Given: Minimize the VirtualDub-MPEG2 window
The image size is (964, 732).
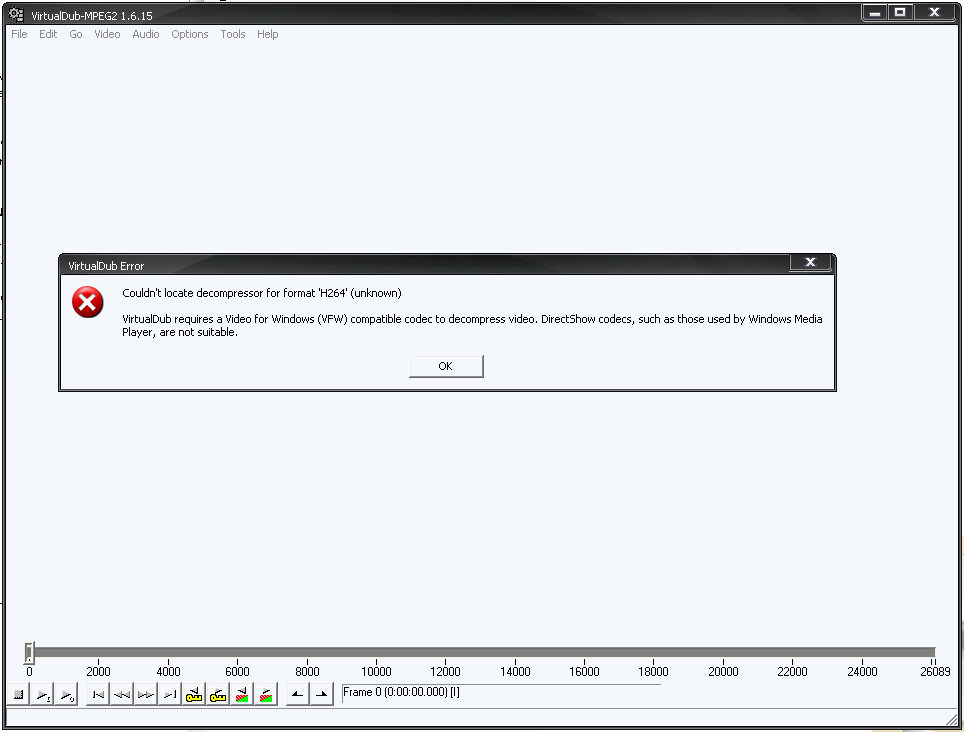Looking at the screenshot, I should click(x=875, y=12).
